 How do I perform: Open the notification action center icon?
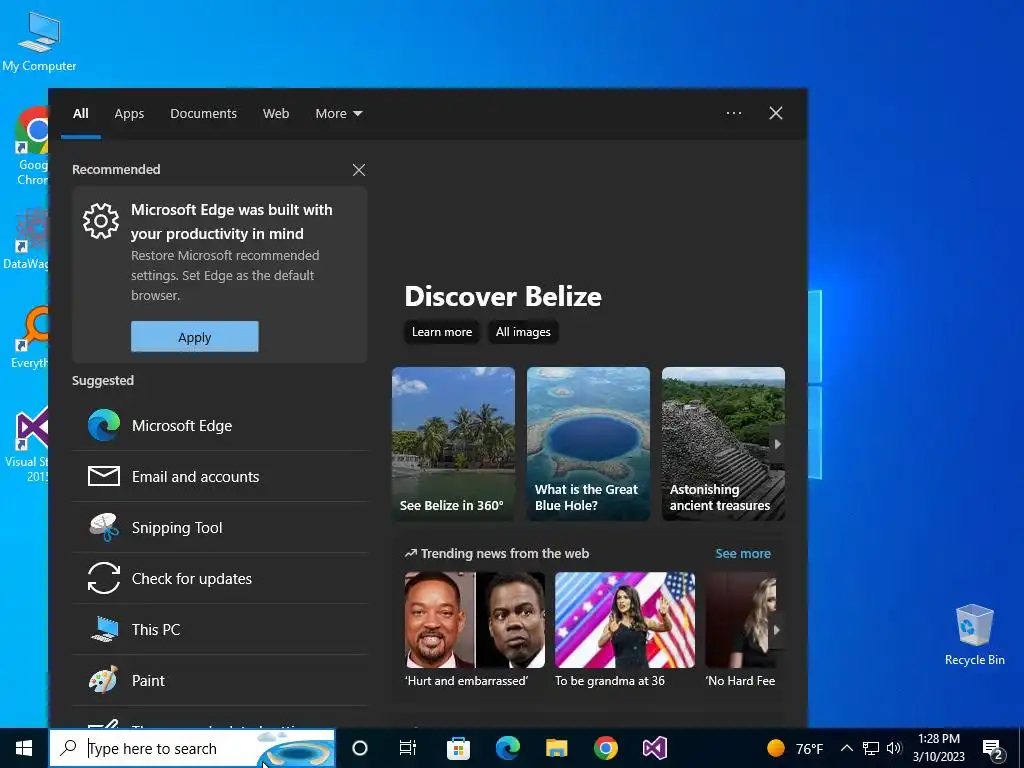pos(992,749)
